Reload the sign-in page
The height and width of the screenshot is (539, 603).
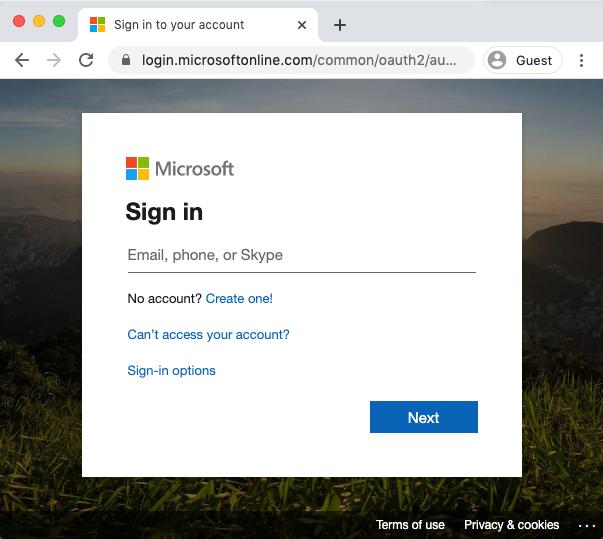(x=86, y=60)
